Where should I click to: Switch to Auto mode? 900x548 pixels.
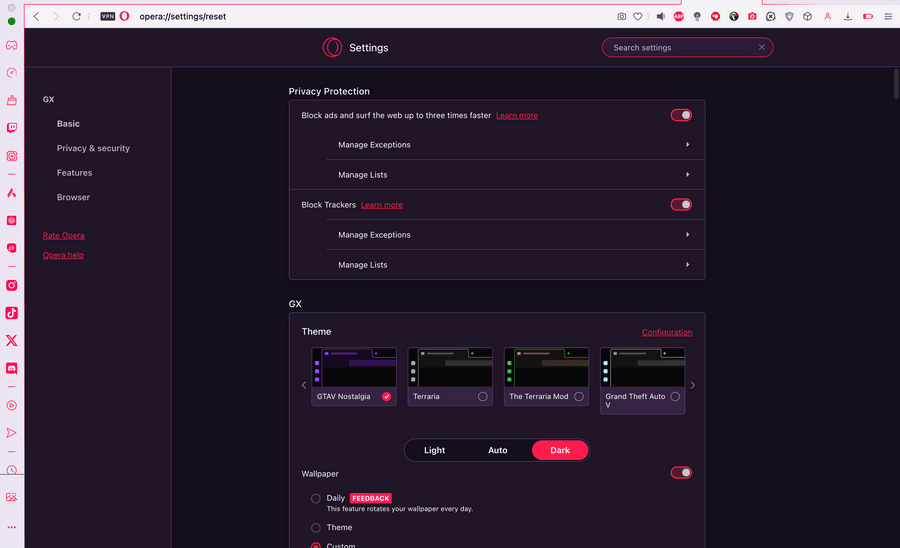pyautogui.click(x=498, y=450)
